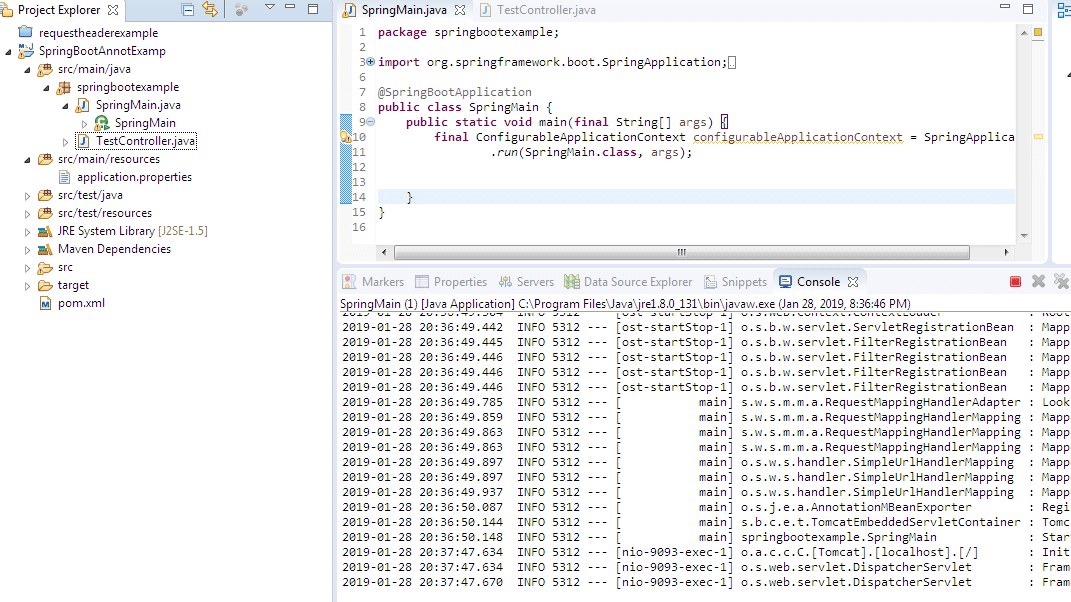Screen dimensions: 1071x602
Task: Click the editor horizontal scrollbar thumb
Action: click(x=681, y=252)
